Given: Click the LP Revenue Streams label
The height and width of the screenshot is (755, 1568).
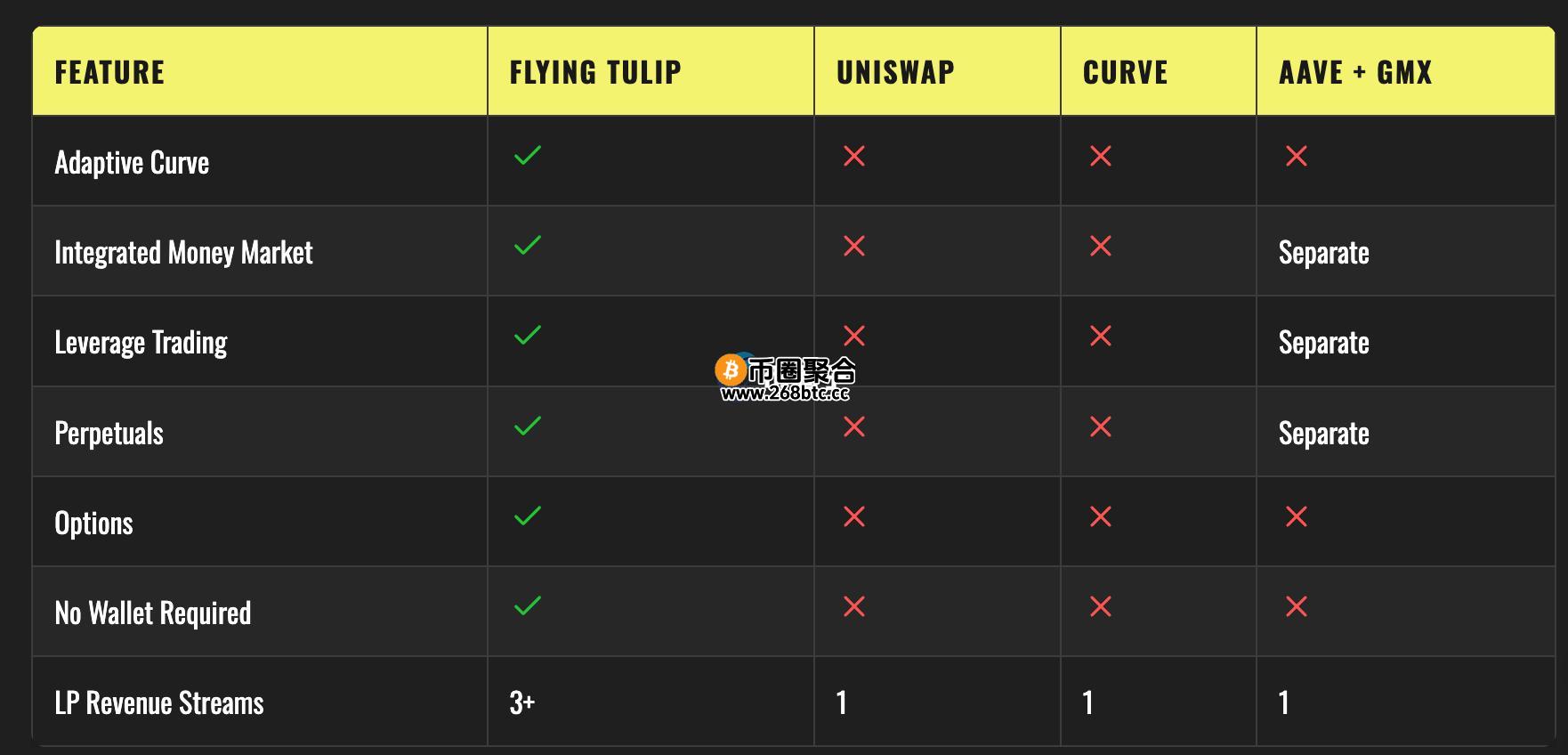Looking at the screenshot, I should tap(159, 703).
